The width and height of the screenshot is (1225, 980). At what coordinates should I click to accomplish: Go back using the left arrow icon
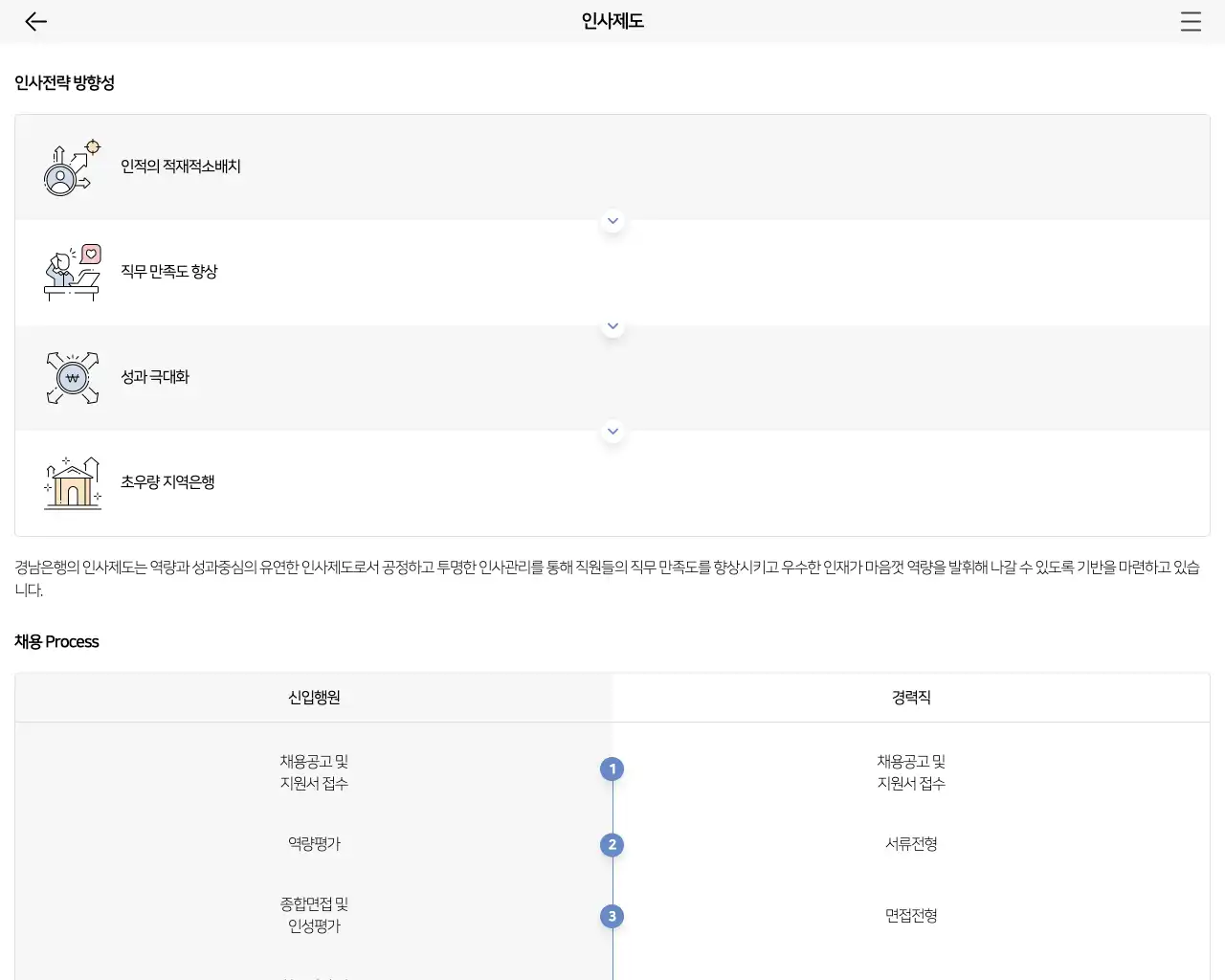click(x=35, y=21)
